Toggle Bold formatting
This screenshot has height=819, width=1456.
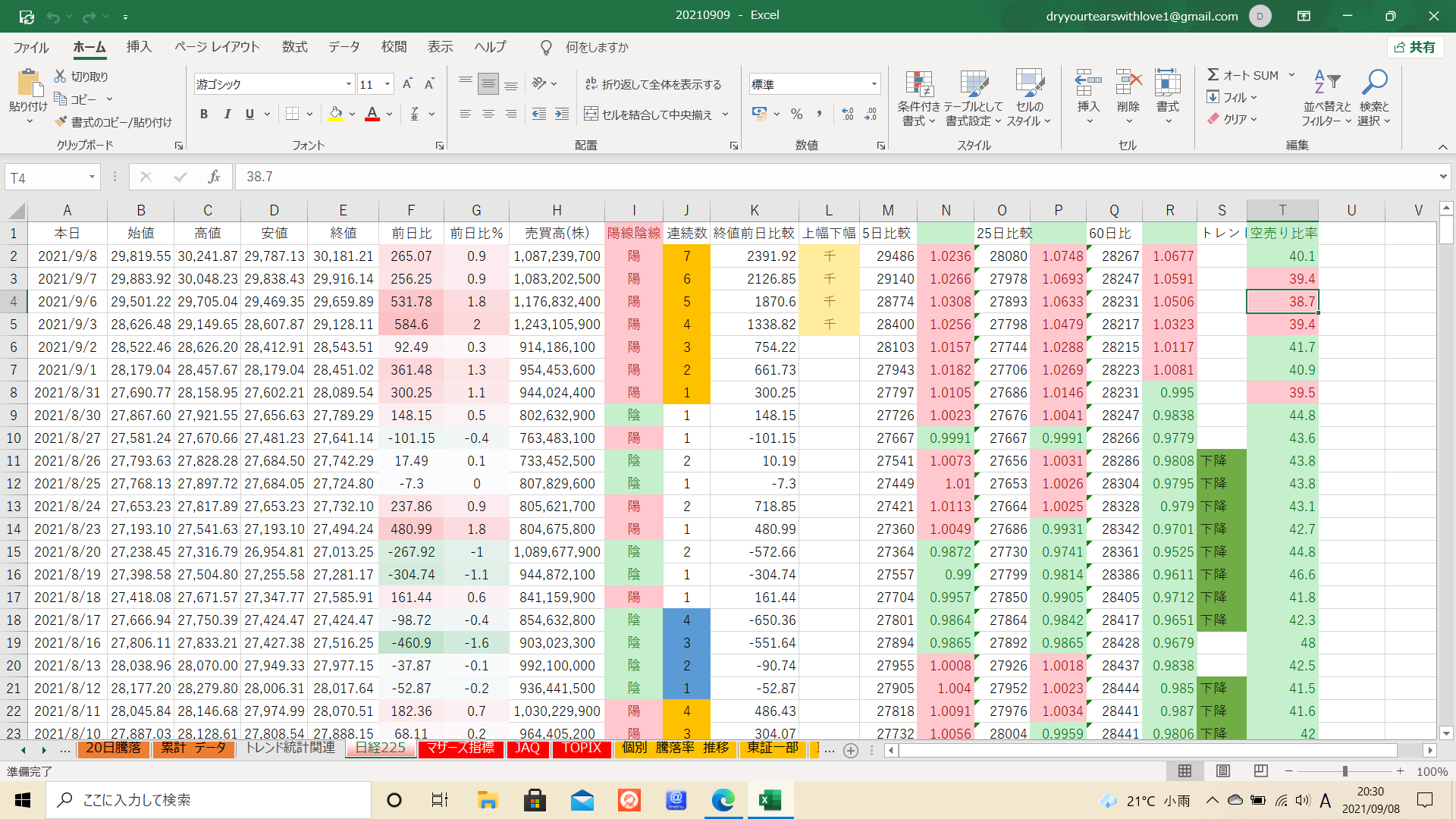pos(203,115)
